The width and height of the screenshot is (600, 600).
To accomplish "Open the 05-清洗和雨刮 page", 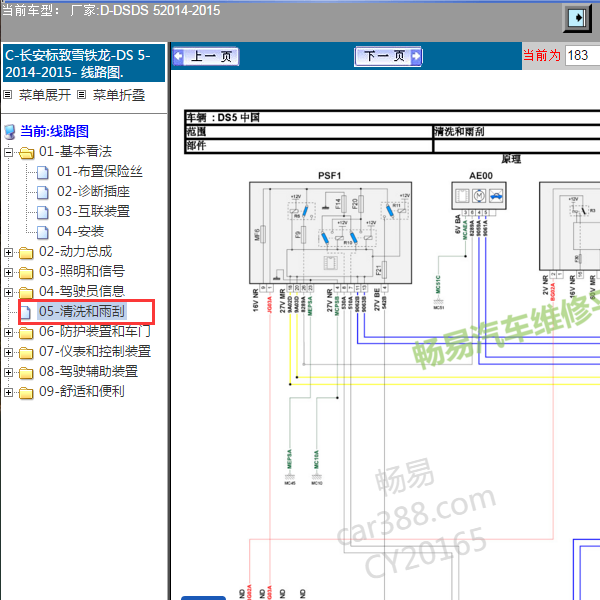I will tap(82, 311).
